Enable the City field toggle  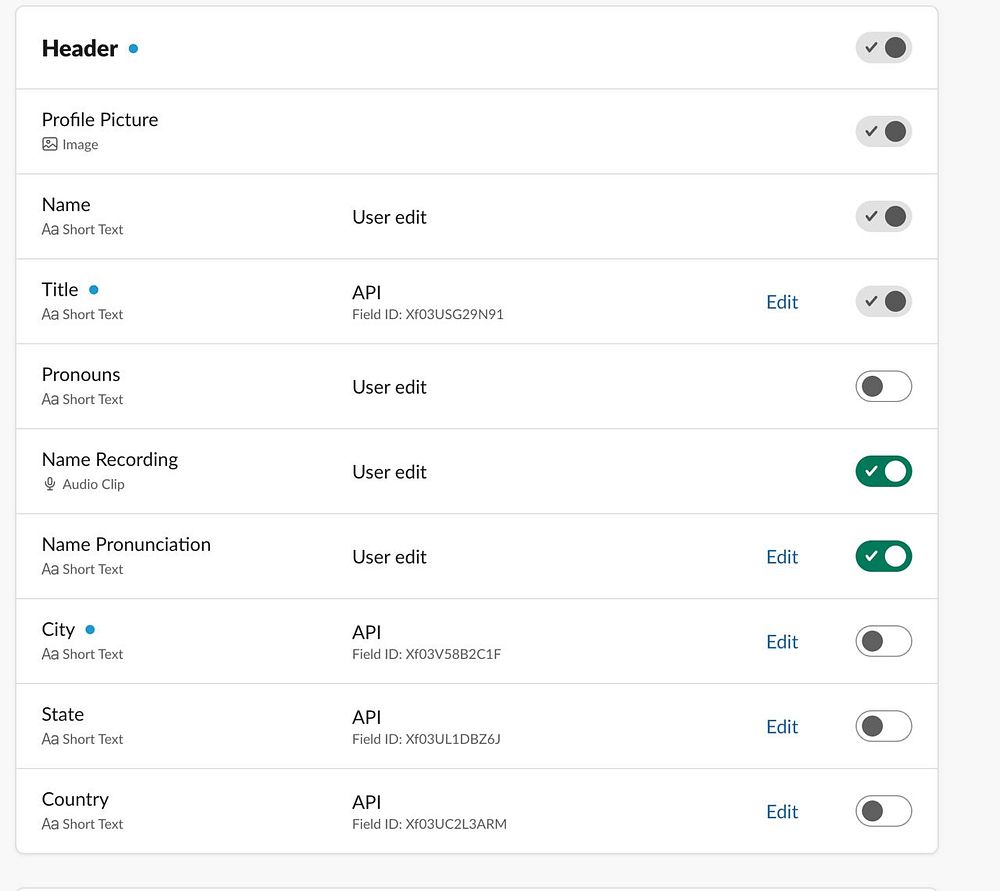(883, 642)
